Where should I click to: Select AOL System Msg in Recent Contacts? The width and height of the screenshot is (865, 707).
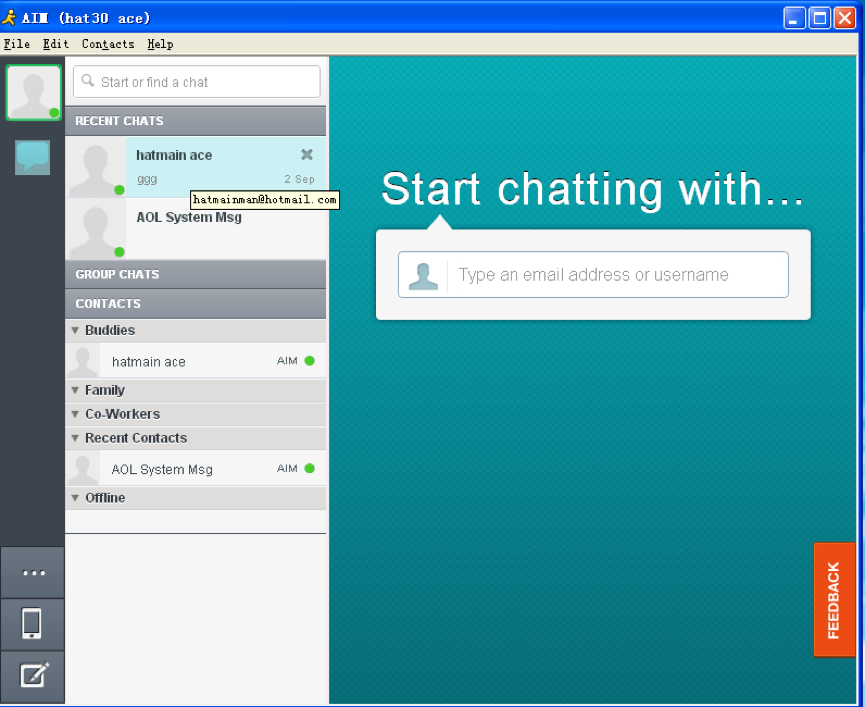(195, 468)
